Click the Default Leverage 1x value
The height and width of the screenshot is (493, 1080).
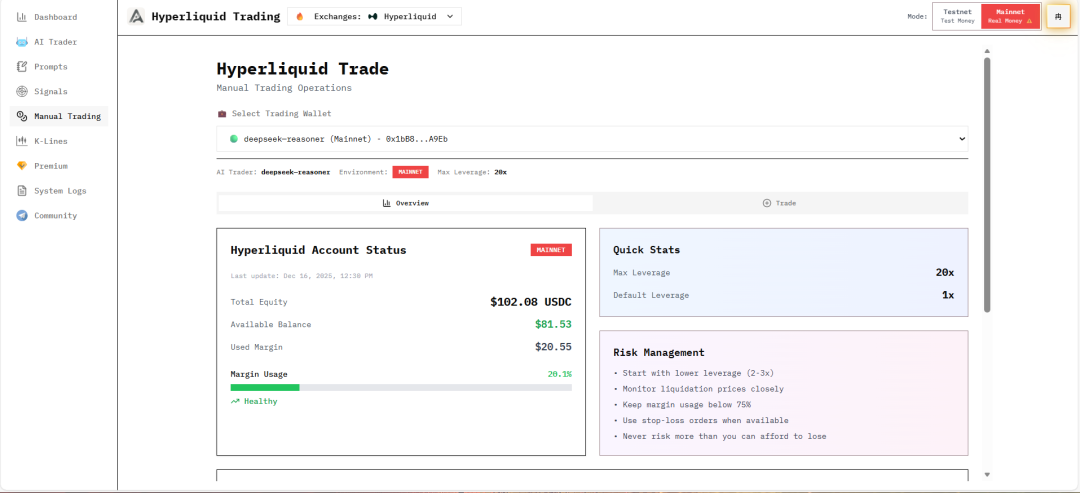(x=948, y=295)
